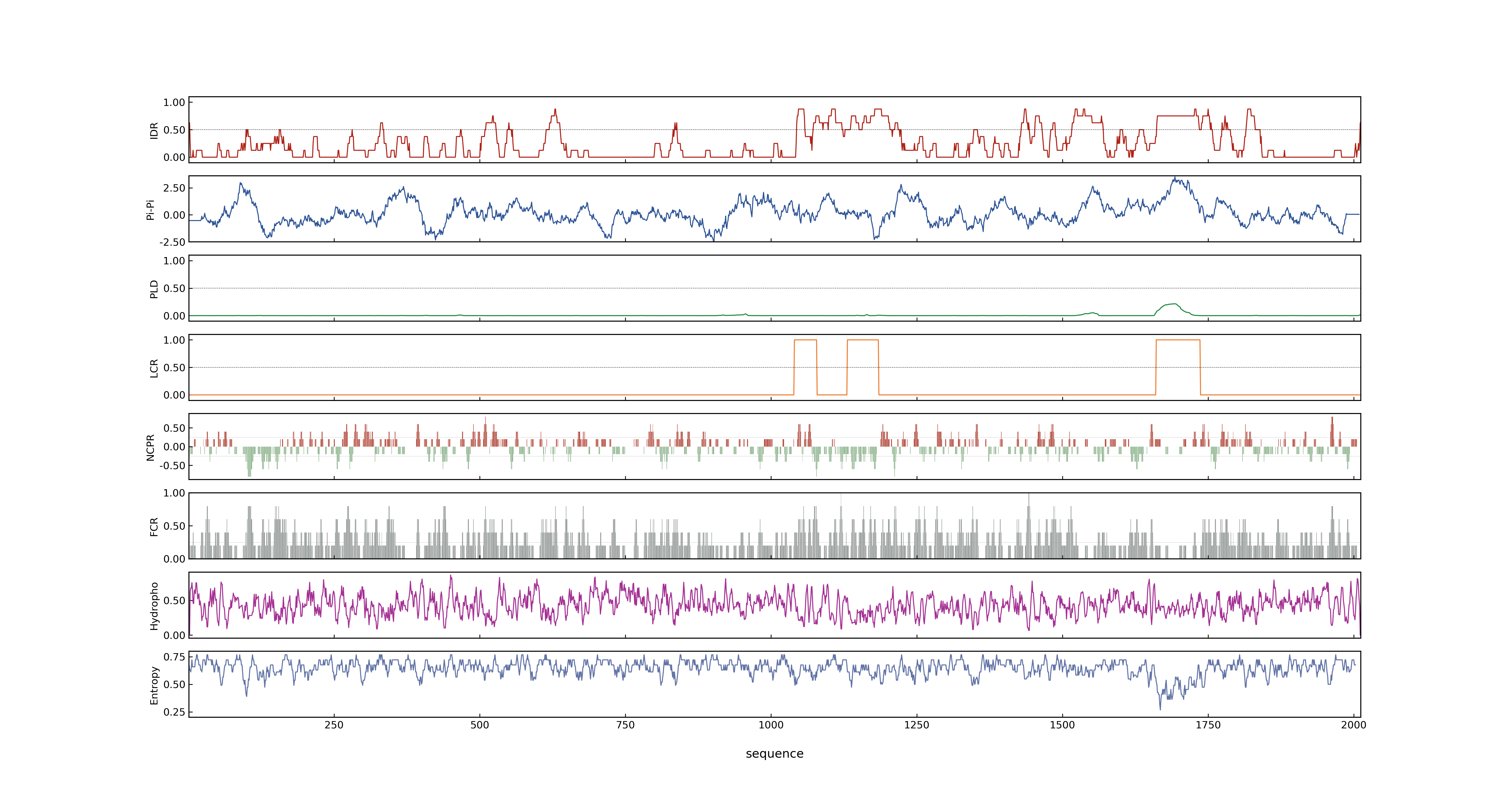Click x-axis tick label 2000

(1354, 725)
